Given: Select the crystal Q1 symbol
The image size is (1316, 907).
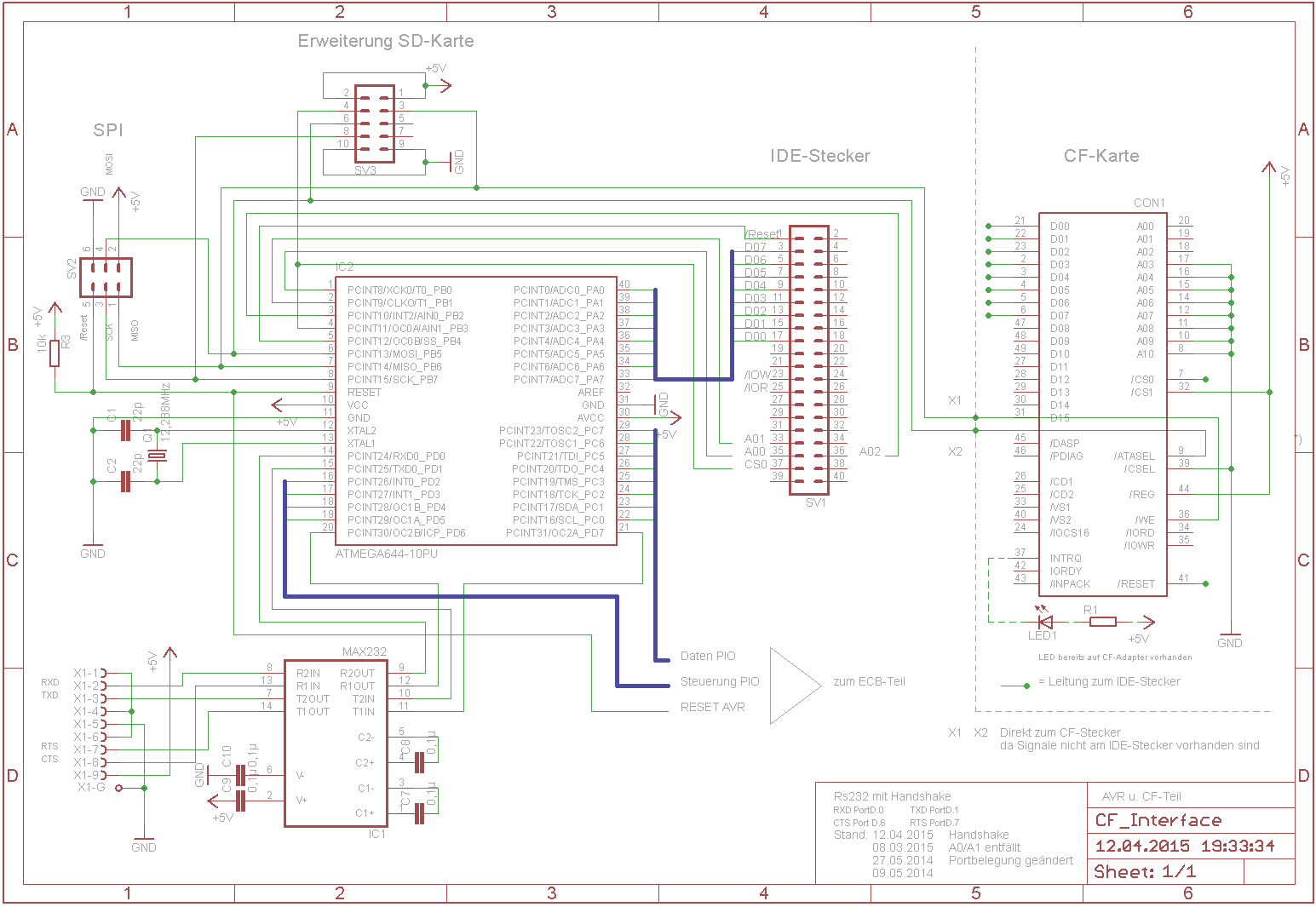Looking at the screenshot, I should (x=157, y=456).
